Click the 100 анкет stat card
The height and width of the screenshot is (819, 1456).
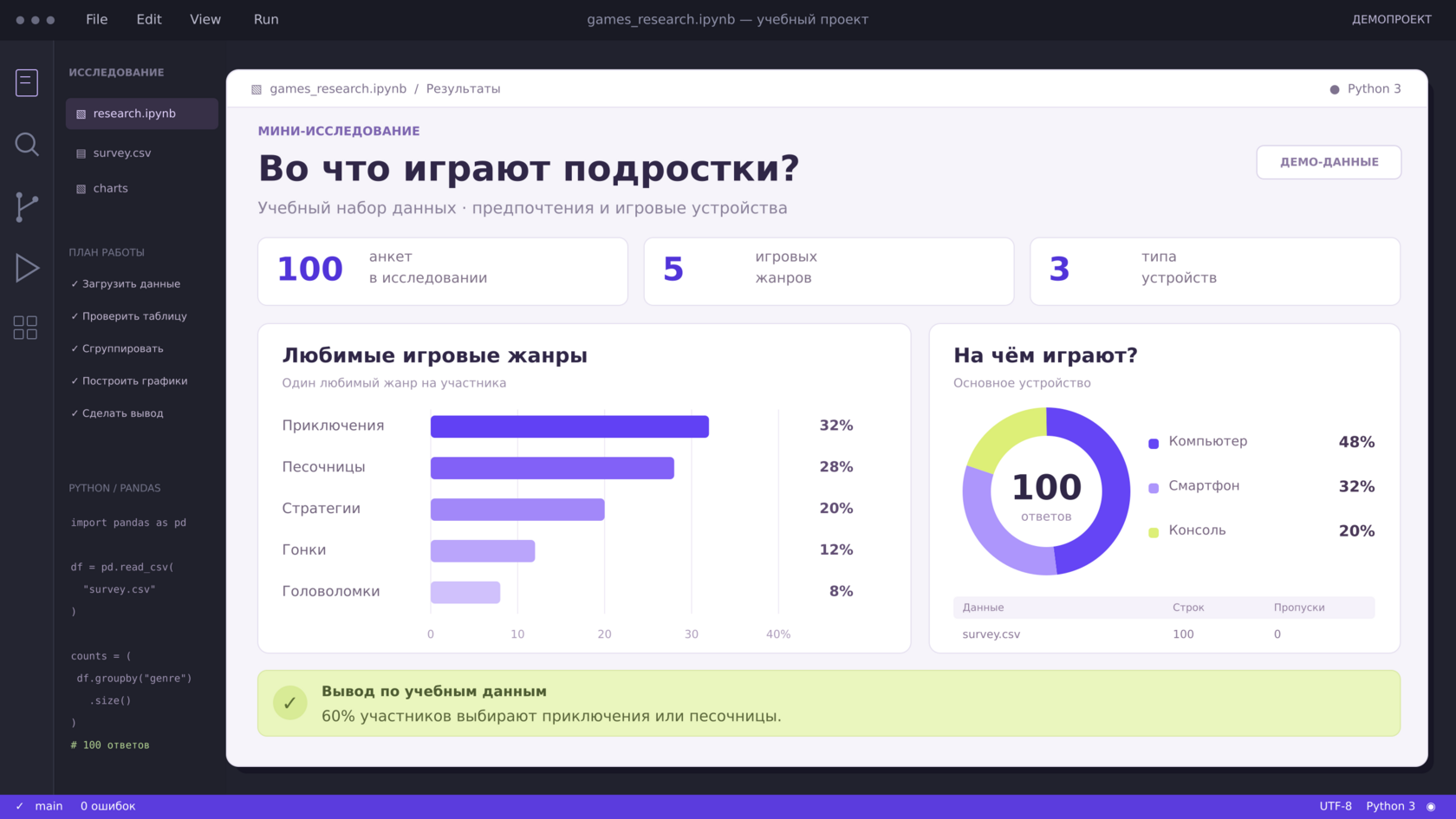coord(443,271)
